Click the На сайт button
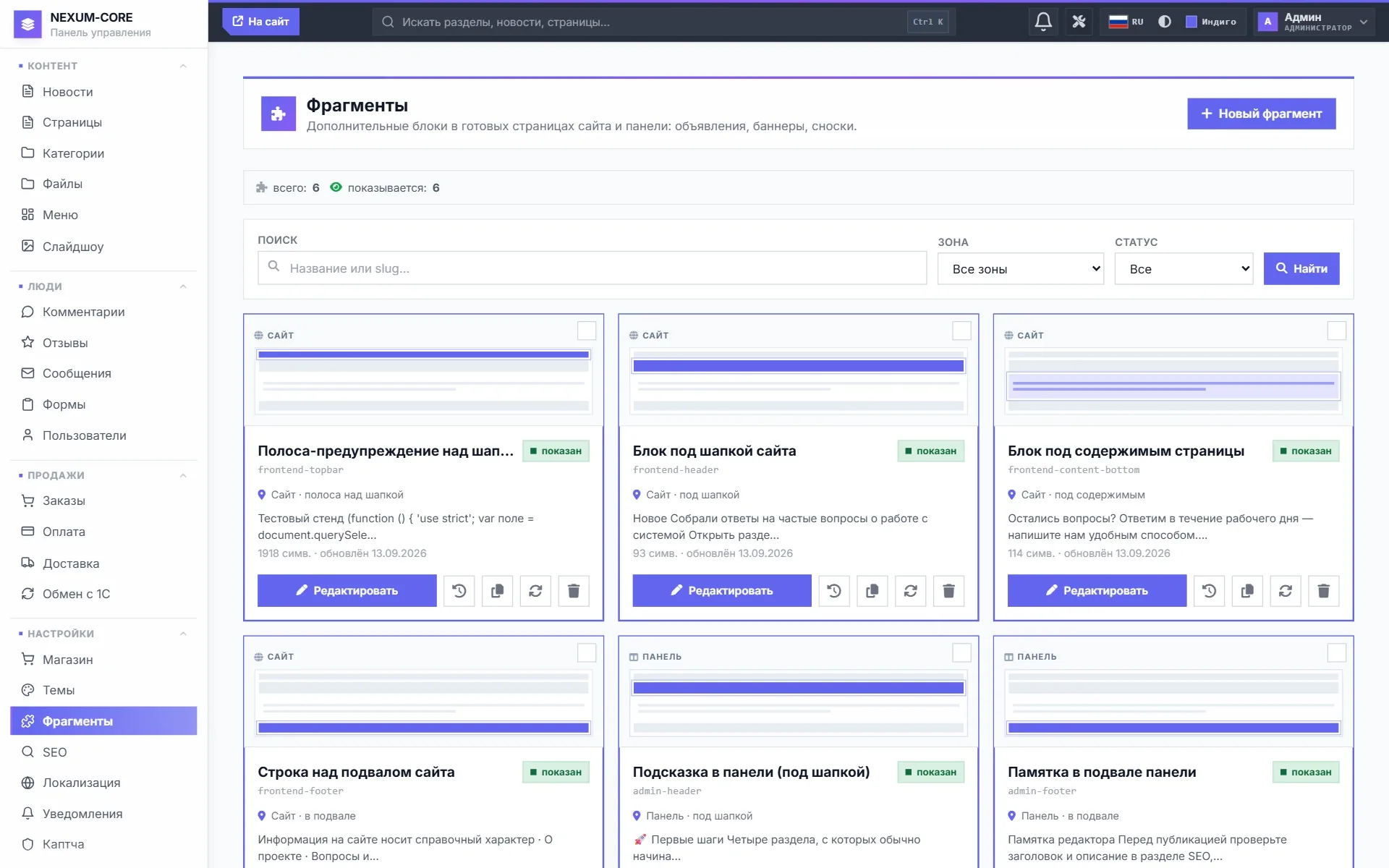Image resolution: width=1389 pixels, height=868 pixels. [260, 22]
